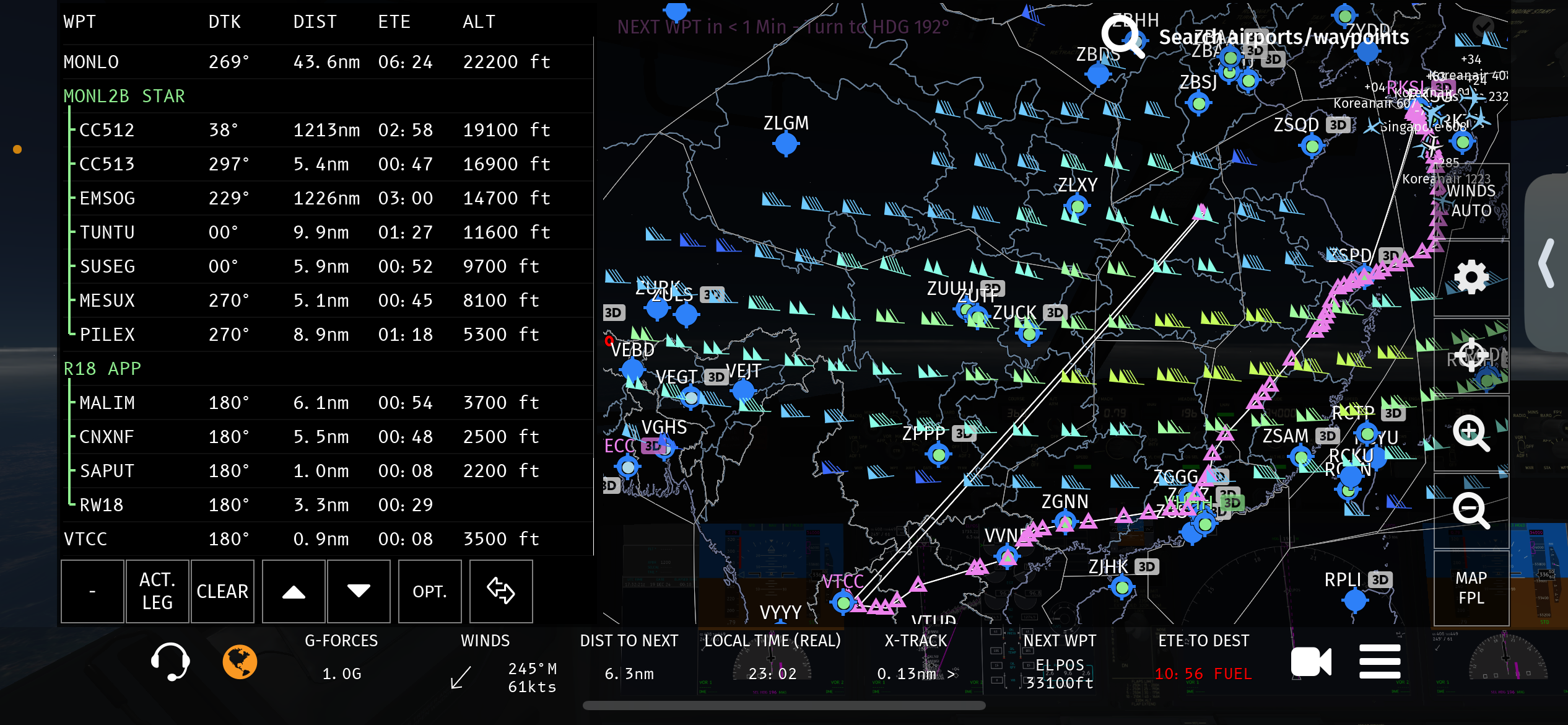Move waypoint up with arrow button
The height and width of the screenshot is (725, 1568).
[294, 592]
